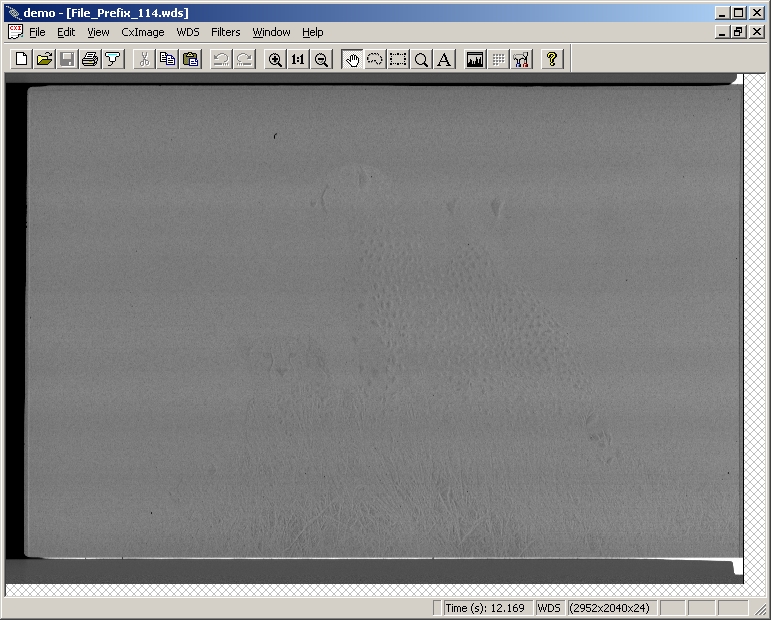Open the Help menu
This screenshot has width=771, height=620.
(313, 32)
